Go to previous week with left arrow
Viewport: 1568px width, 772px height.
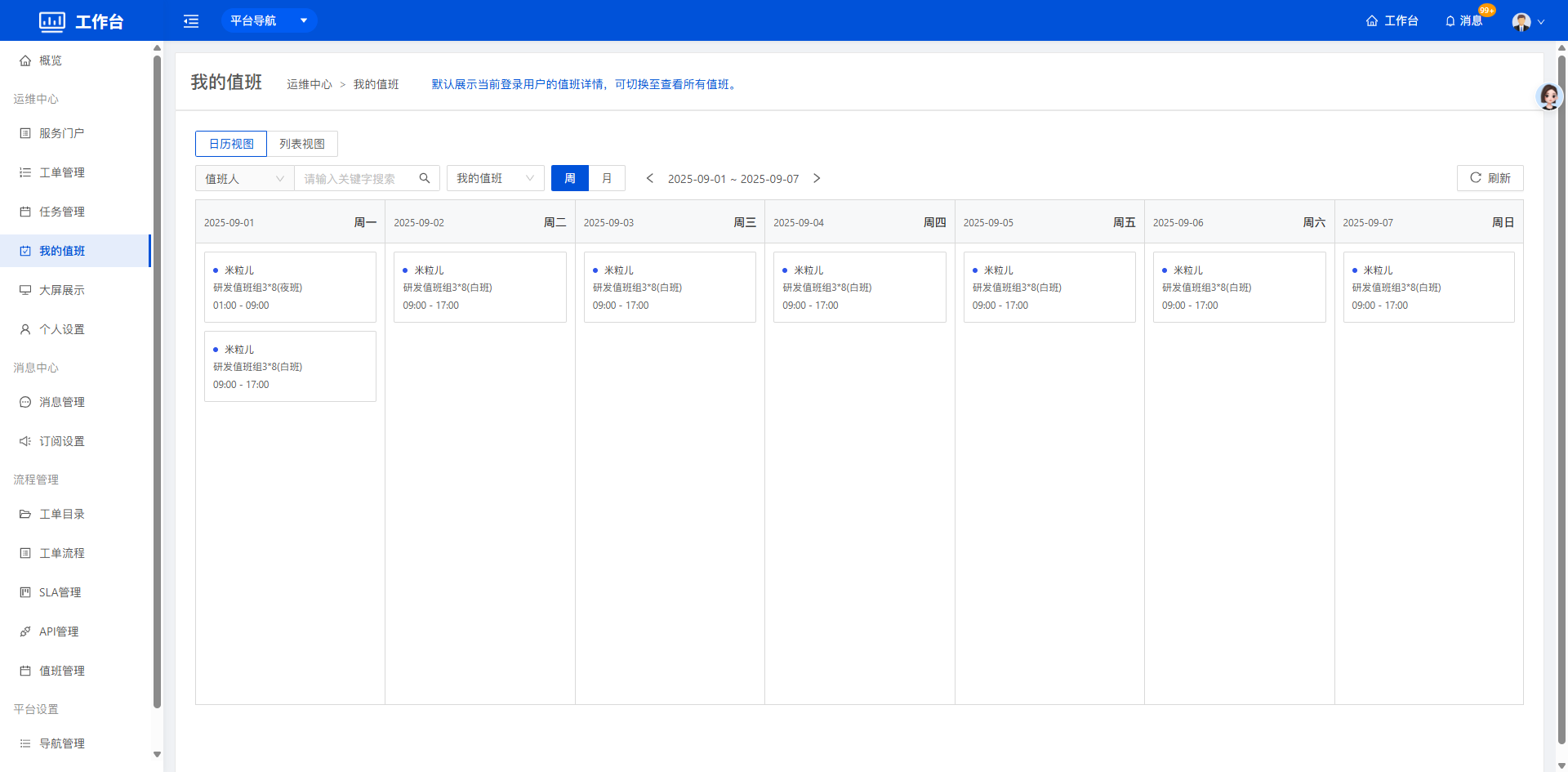650,178
